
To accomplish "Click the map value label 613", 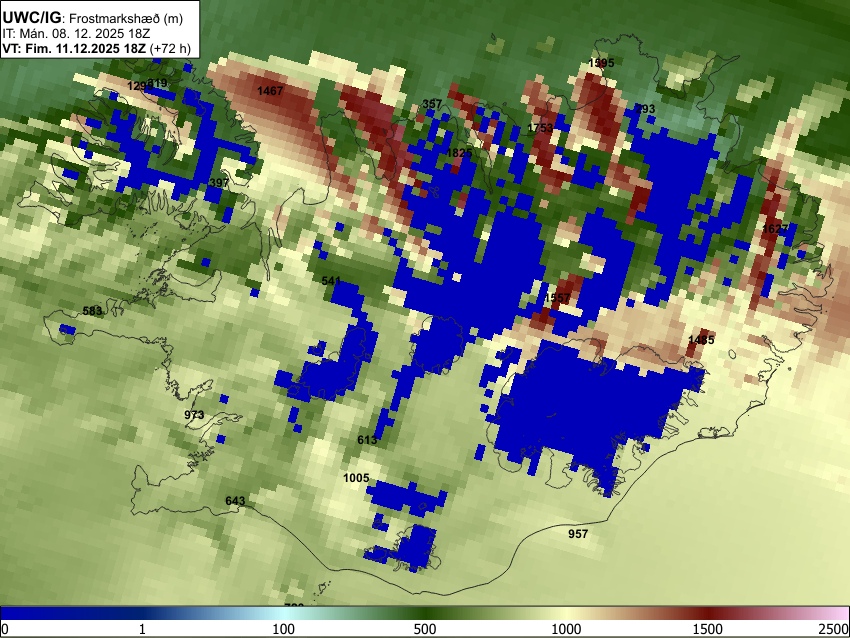I will click(x=367, y=440).
